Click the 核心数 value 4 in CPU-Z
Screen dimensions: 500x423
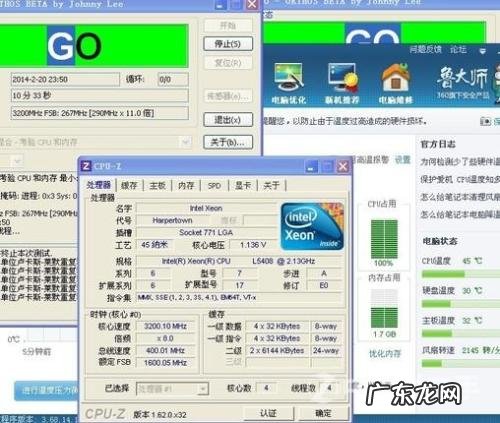click(x=266, y=388)
